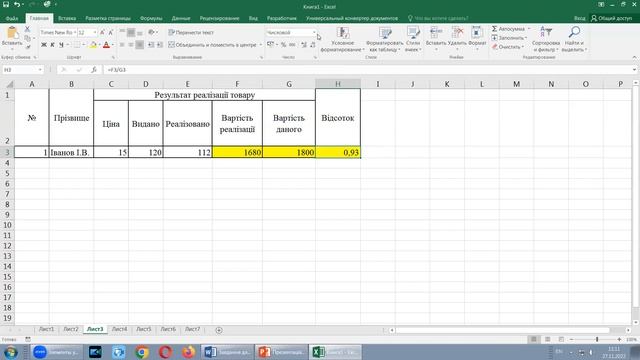Toggle bottom vertical alignment

[x=140, y=32]
